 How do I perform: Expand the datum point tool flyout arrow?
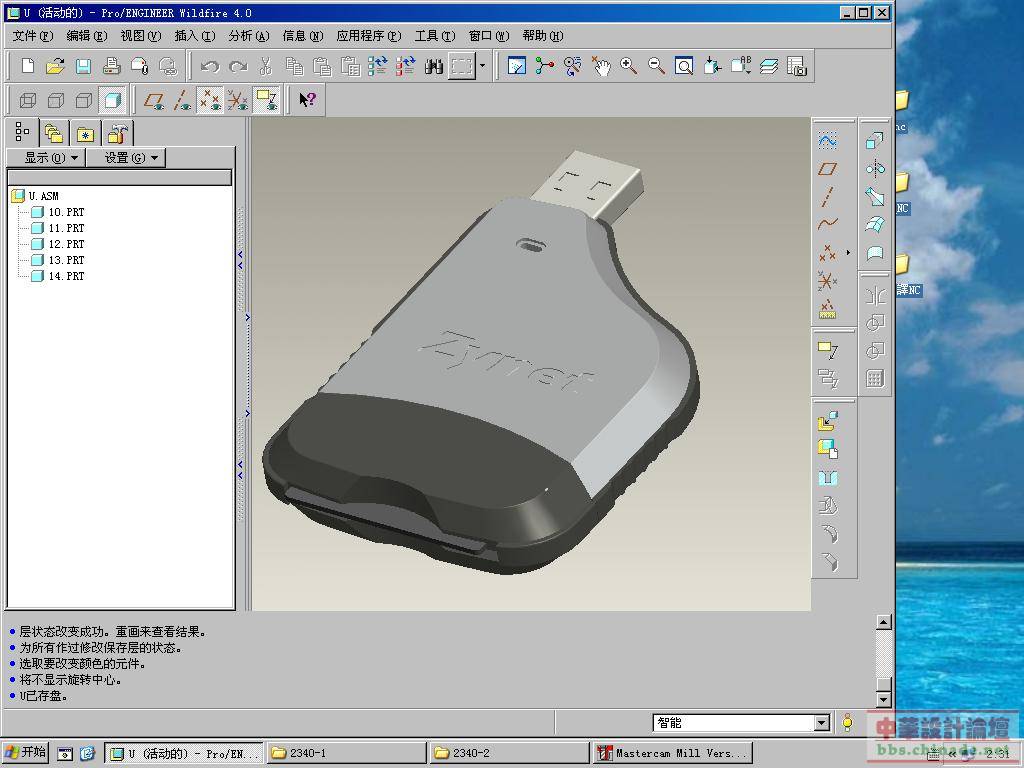848,252
